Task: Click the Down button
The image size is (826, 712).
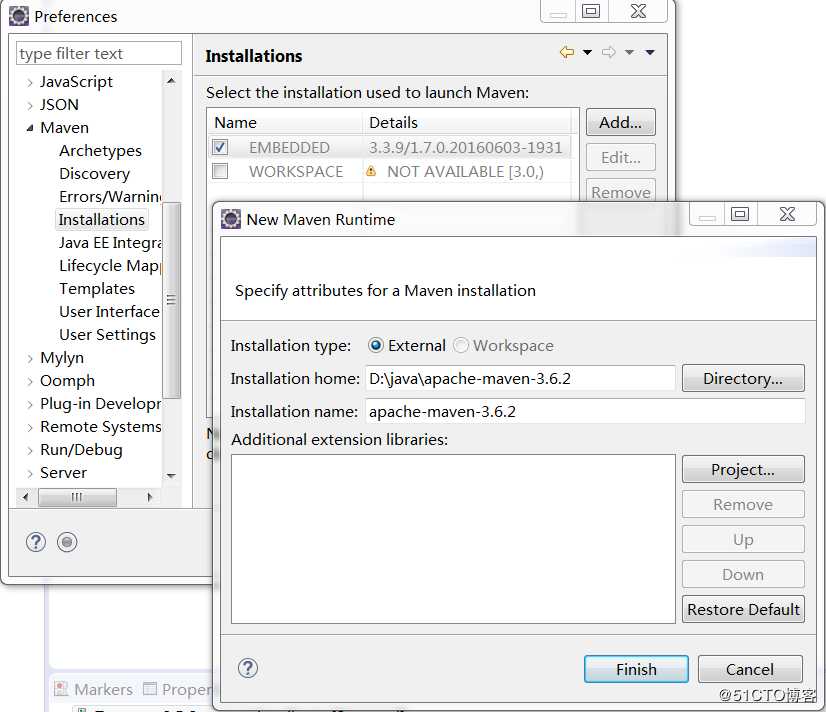Action: tap(743, 574)
